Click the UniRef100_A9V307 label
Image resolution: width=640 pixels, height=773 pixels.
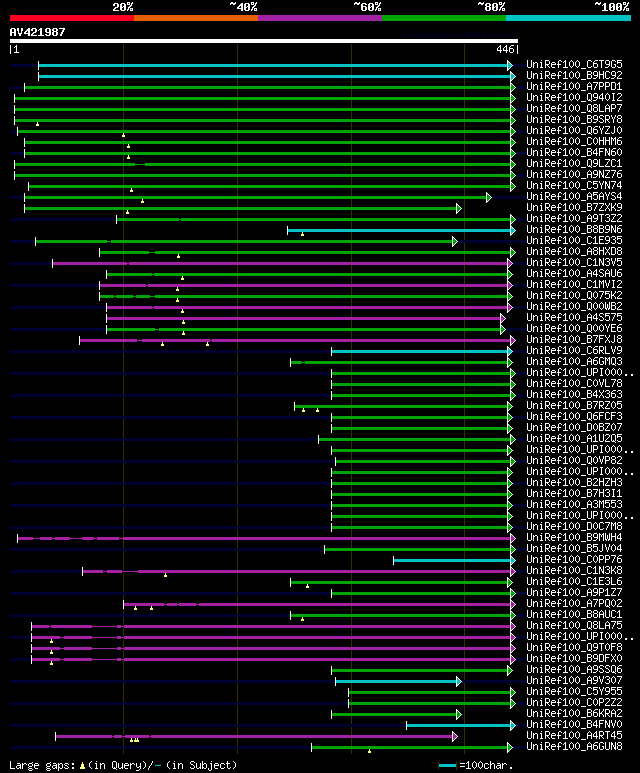(x=574, y=680)
